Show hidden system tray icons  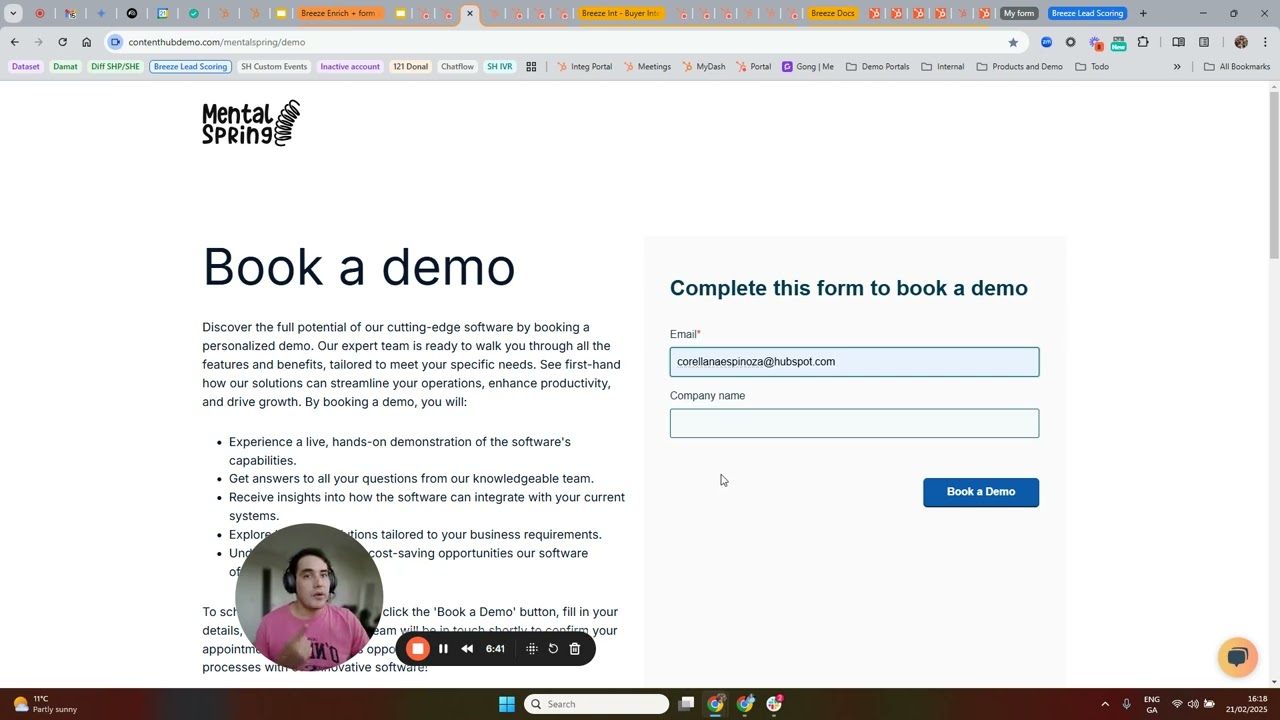pyautogui.click(x=1105, y=704)
